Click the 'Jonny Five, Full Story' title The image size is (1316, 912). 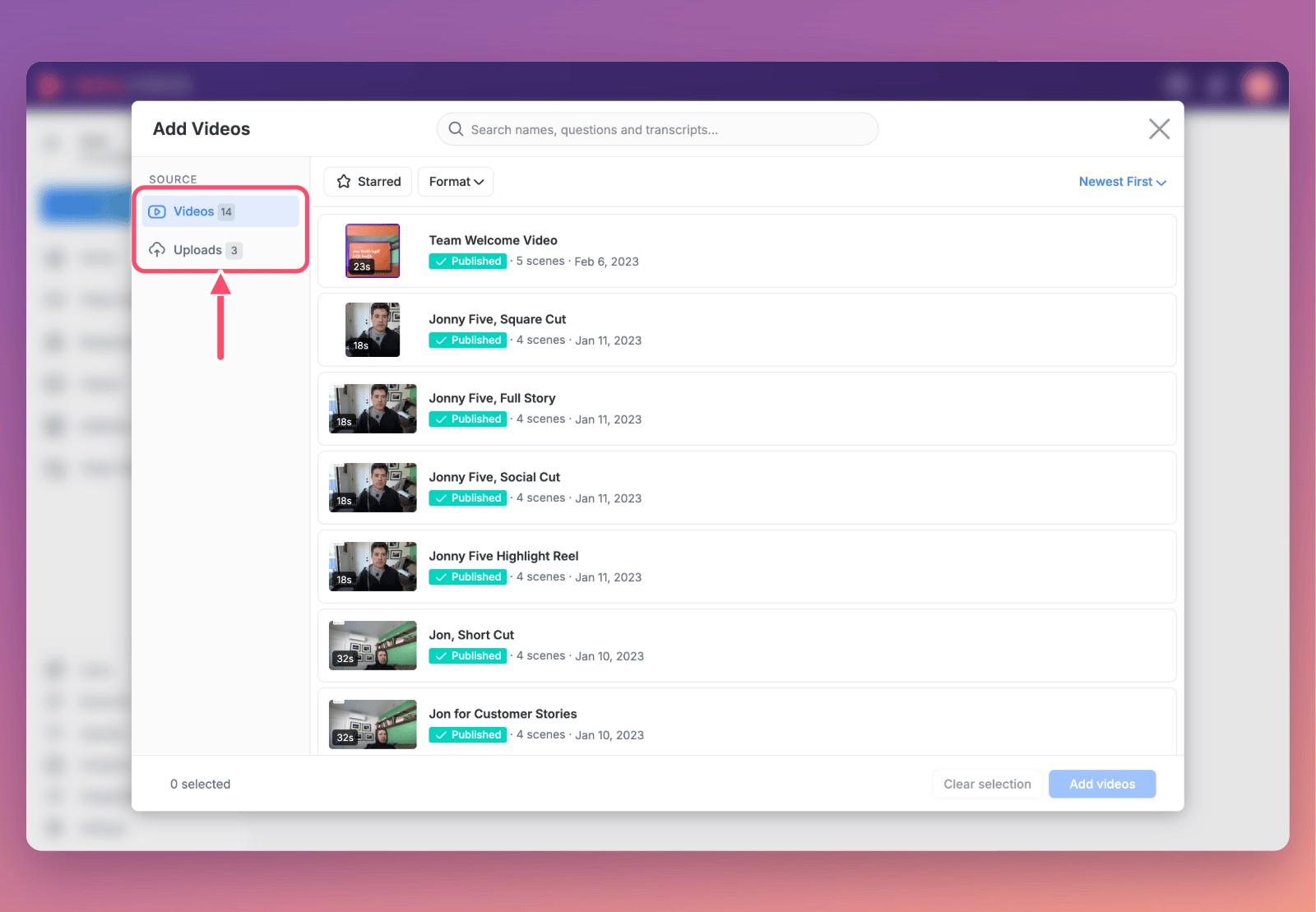click(492, 398)
